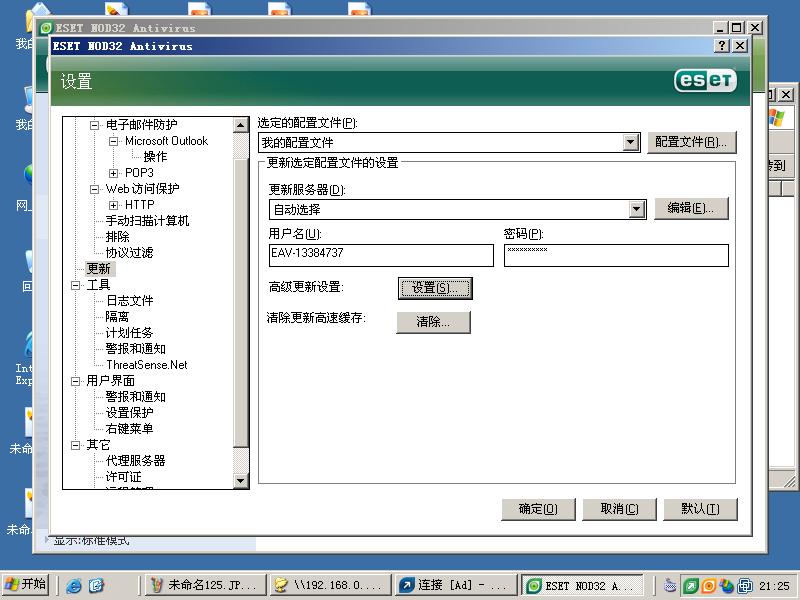Open the green ESET taskbar notification icon
Viewport: 800px width, 600px height.
click(690, 585)
